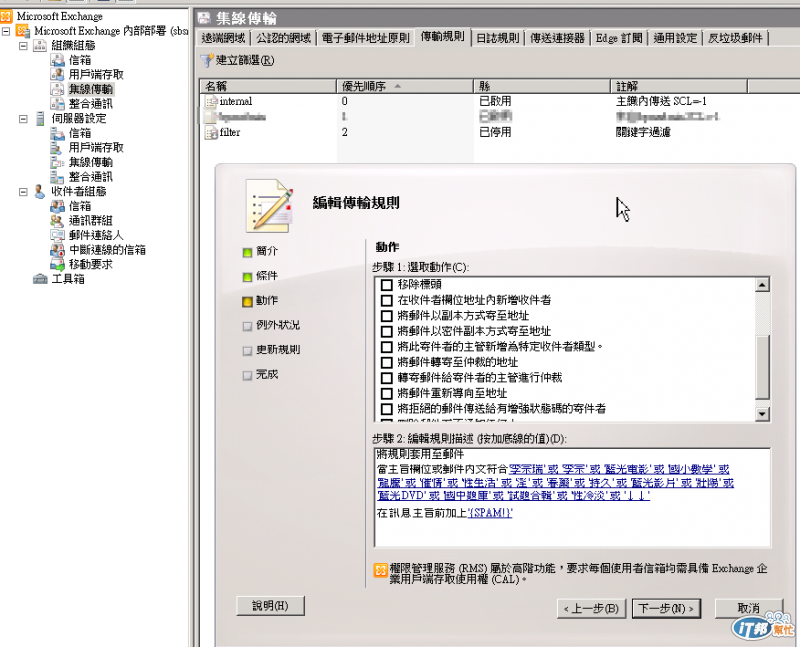Viewport: 800px width, 647px height.
Task: Click the RMS notice Exchange icon
Action: (381, 570)
